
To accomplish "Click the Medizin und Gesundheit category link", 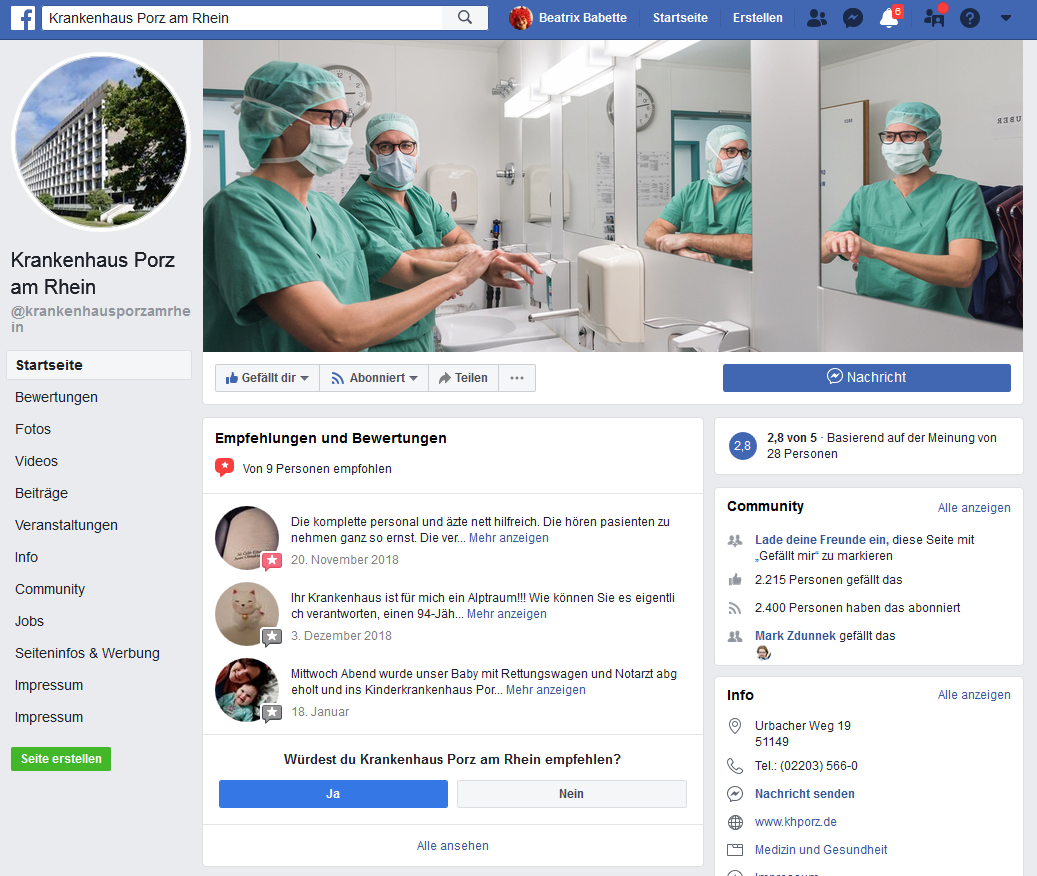I will coord(821,850).
